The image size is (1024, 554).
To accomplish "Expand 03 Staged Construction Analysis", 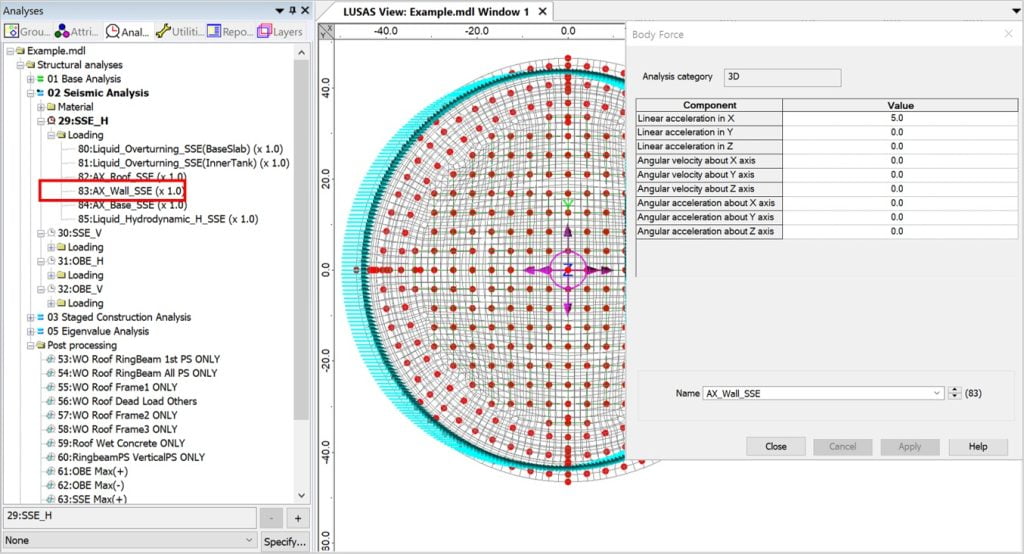I will [x=28, y=317].
